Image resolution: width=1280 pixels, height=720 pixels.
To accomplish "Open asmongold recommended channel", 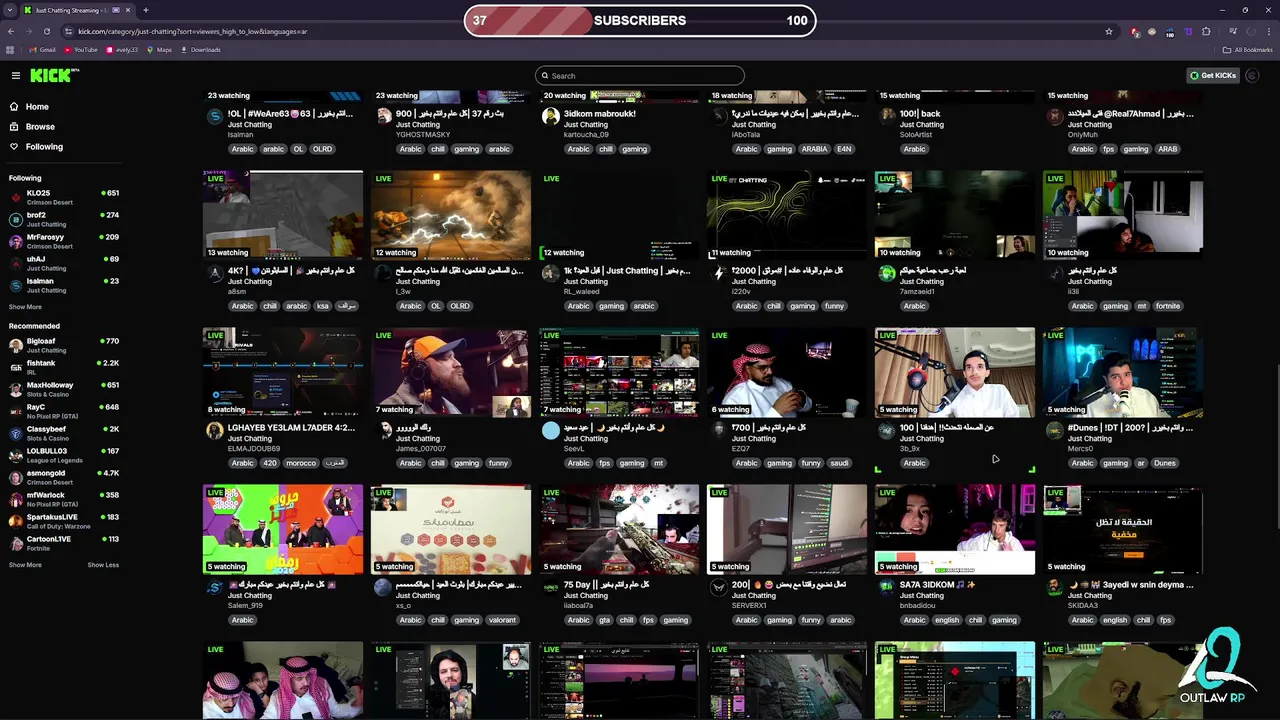I will [64, 477].
